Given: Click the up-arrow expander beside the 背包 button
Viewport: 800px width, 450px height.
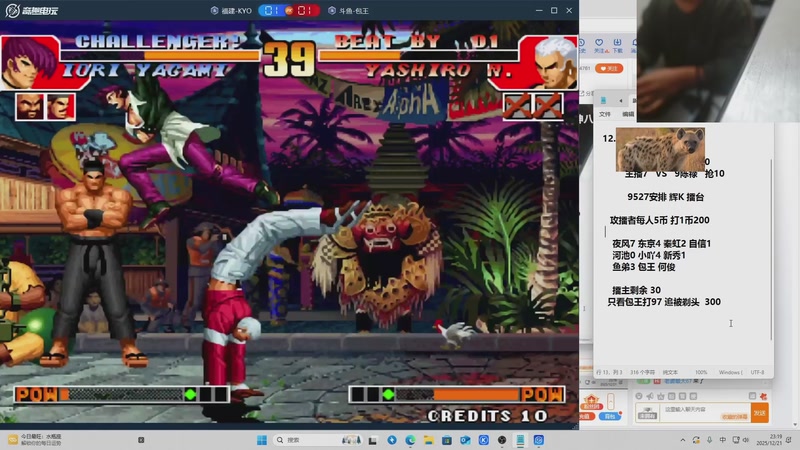Looking at the screenshot, I should pos(610,401).
